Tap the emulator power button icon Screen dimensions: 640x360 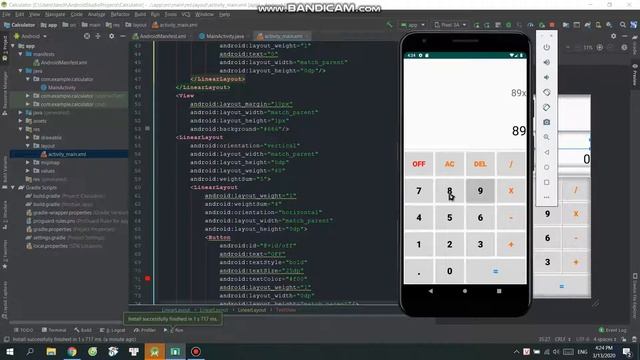547,47
